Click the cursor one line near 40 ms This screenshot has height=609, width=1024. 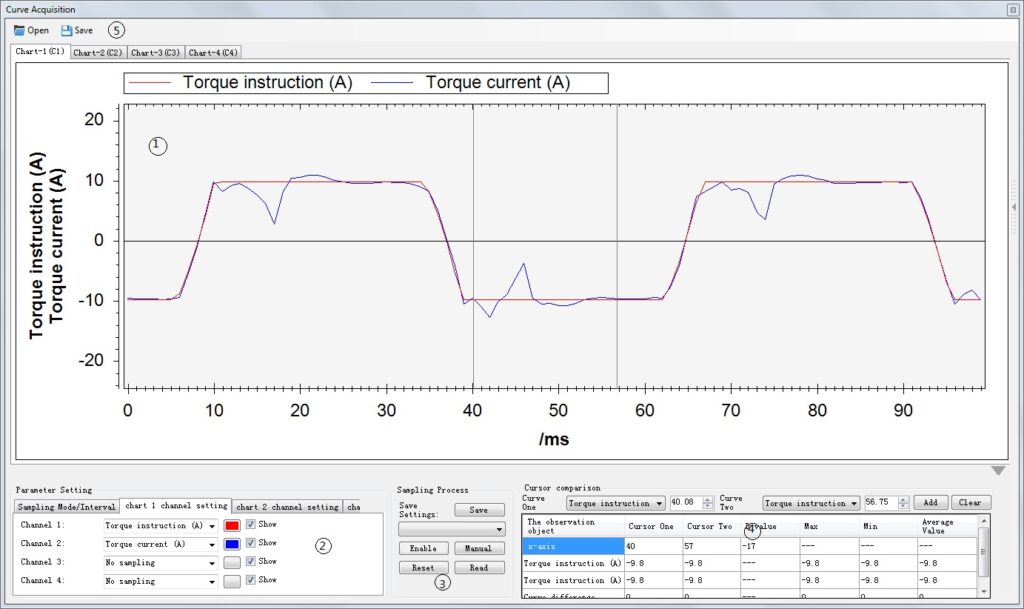coord(473,246)
